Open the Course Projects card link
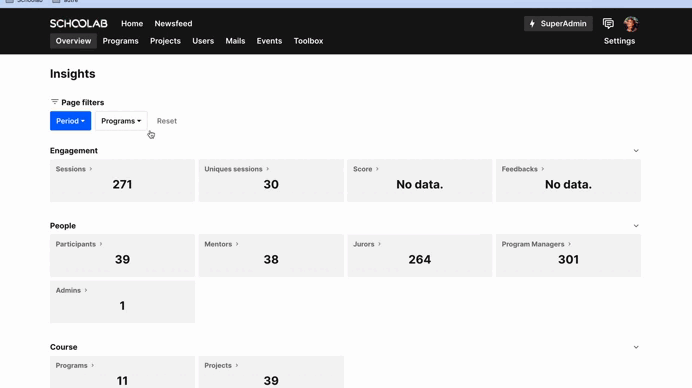Screen dimensions: 692x388 coord(221,365)
